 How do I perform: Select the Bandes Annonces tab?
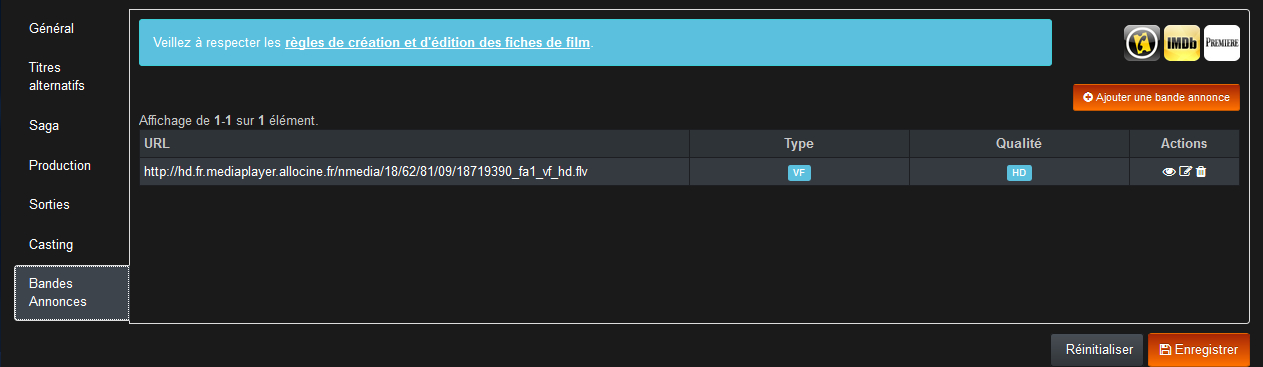pos(72,293)
